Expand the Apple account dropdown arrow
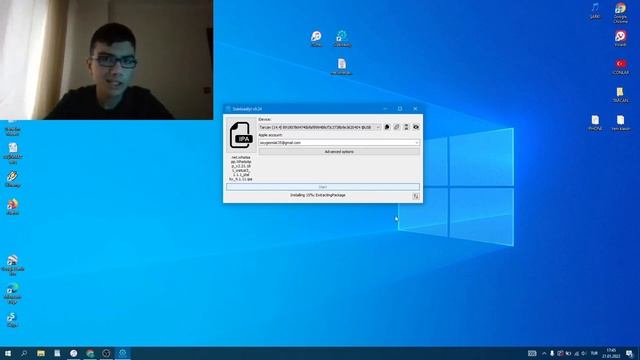The width and height of the screenshot is (640, 360). [x=416, y=143]
